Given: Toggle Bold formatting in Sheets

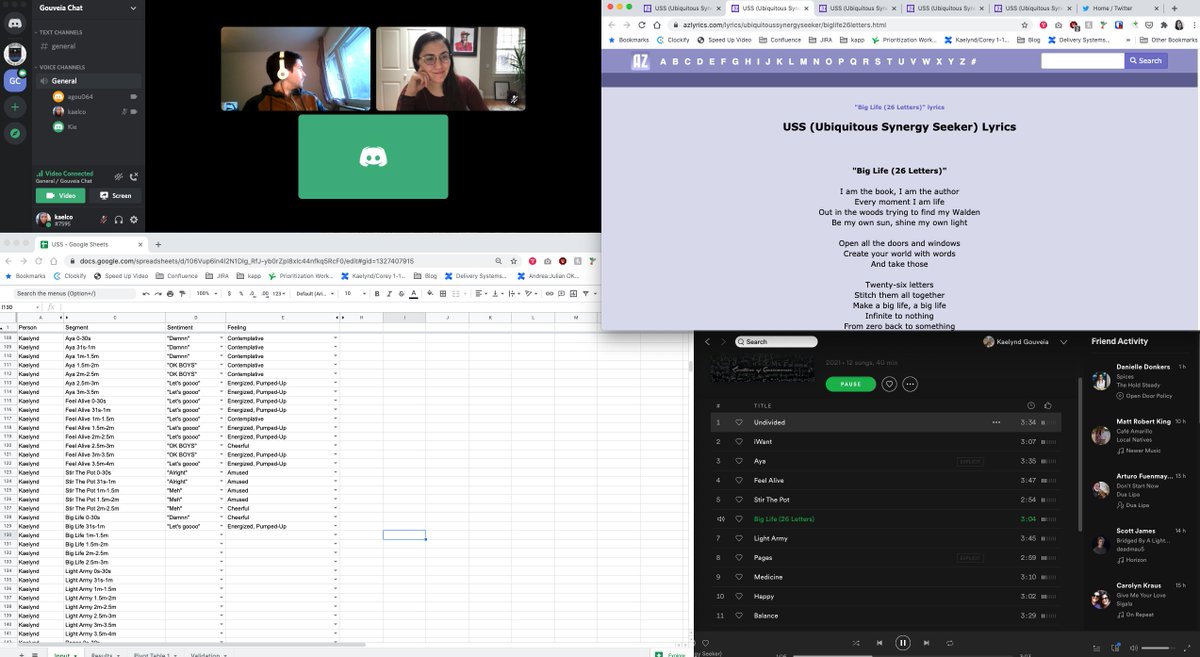Looking at the screenshot, I should pyautogui.click(x=377, y=293).
